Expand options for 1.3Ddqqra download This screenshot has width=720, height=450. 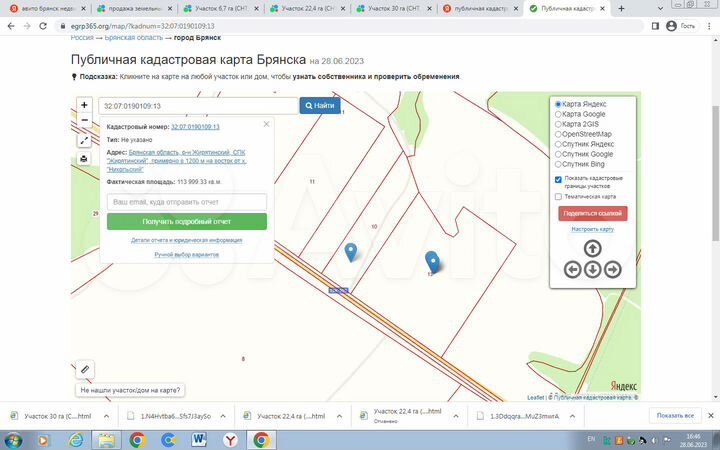click(573, 416)
